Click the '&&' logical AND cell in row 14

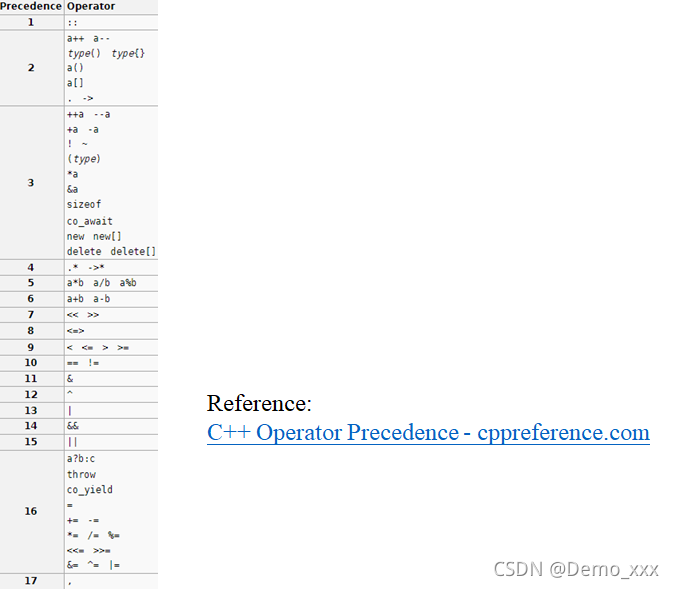pyautogui.click(x=111, y=426)
